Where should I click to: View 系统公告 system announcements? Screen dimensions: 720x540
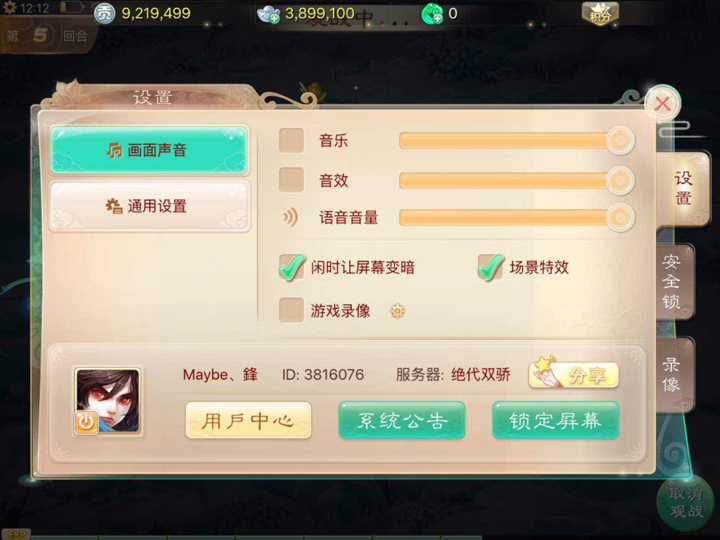click(x=402, y=420)
